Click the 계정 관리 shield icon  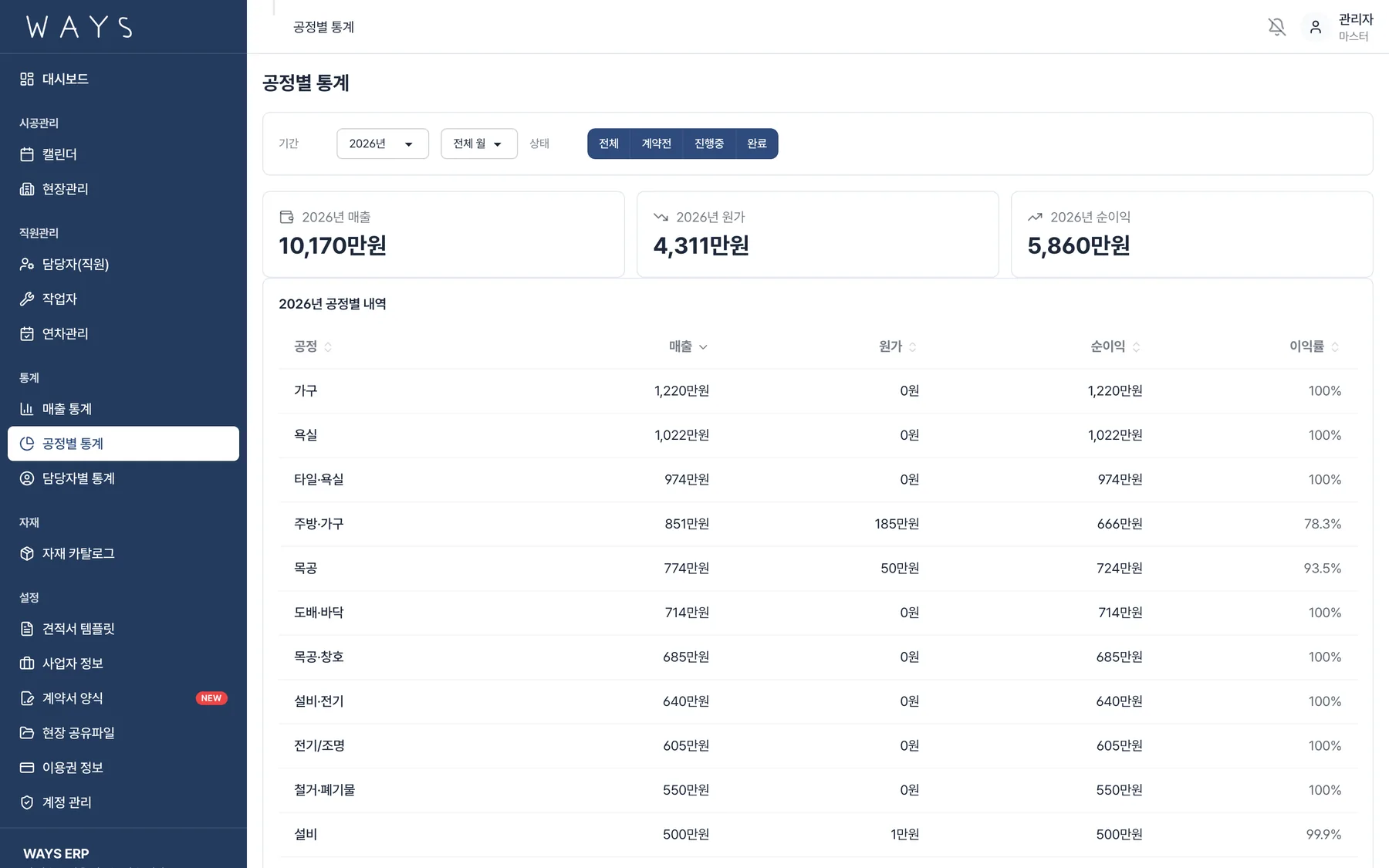click(27, 802)
